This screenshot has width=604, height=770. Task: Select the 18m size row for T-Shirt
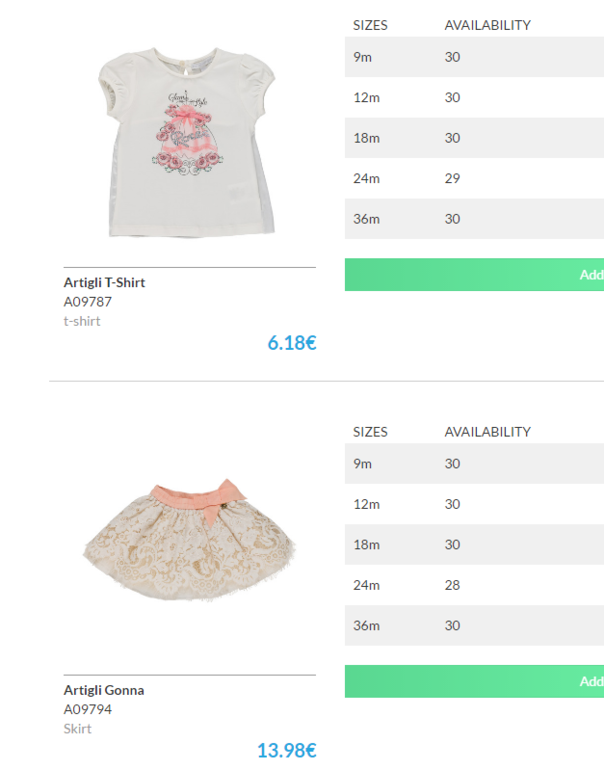click(x=474, y=138)
